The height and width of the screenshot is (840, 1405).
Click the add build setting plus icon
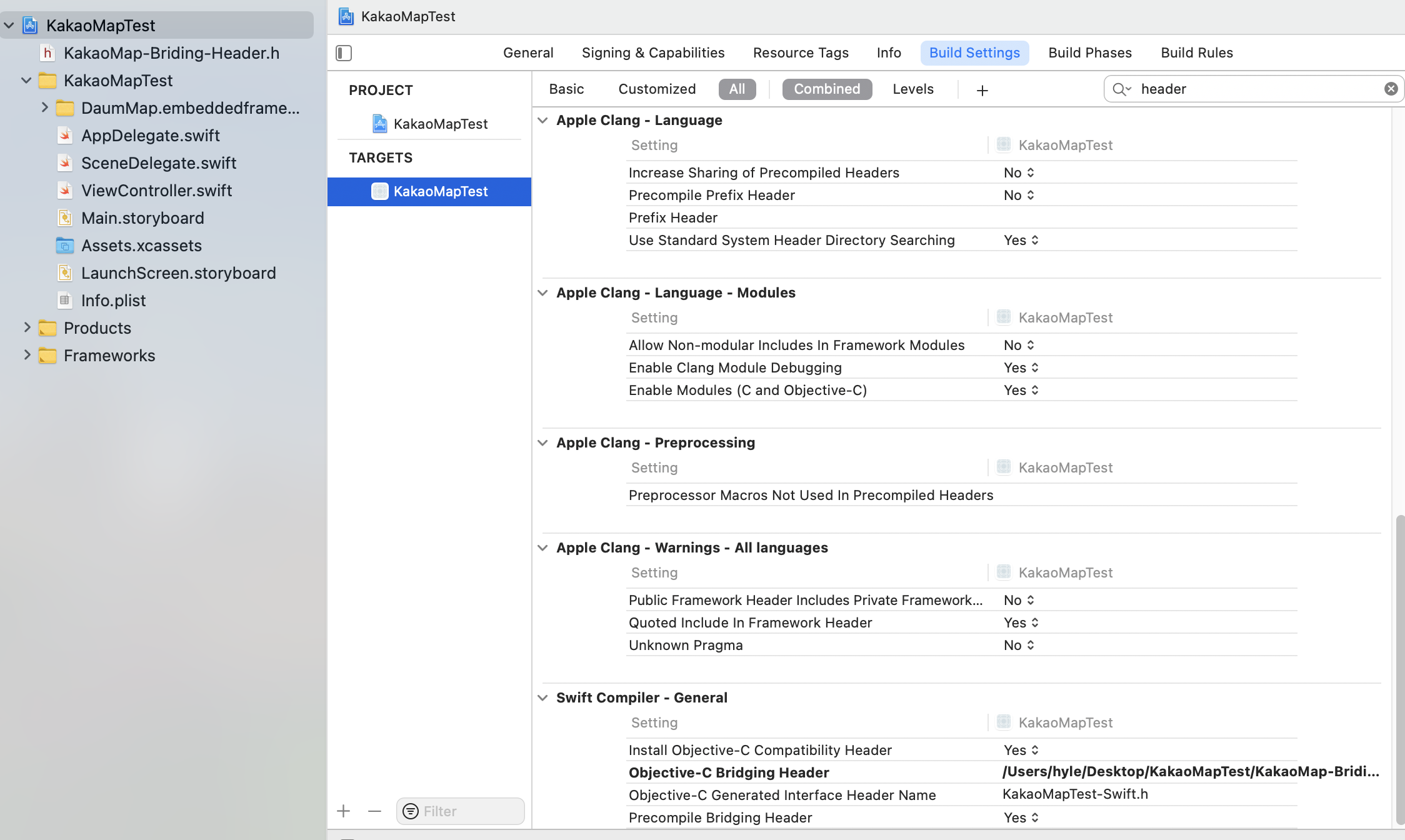[982, 90]
